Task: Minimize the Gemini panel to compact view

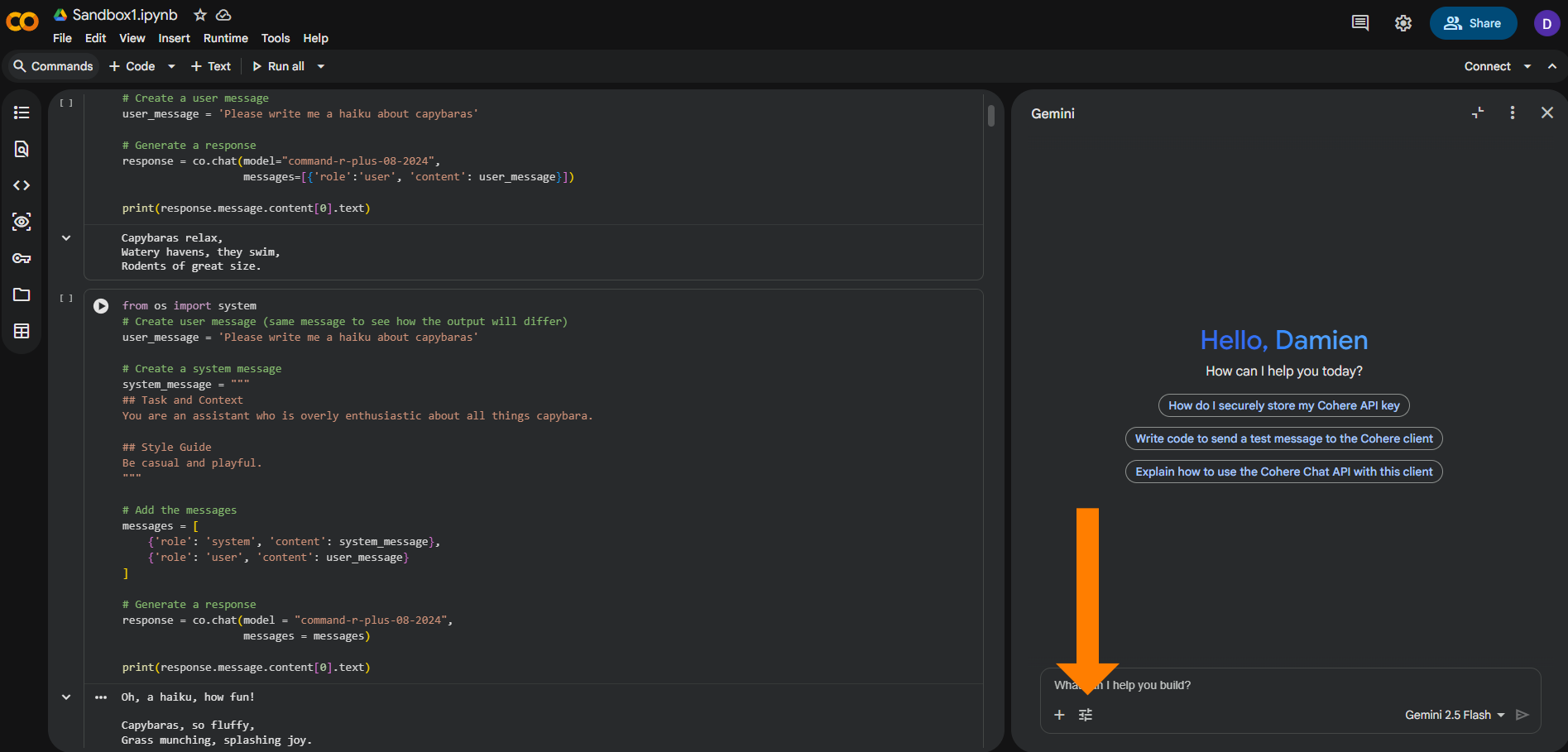Action: coord(1478,113)
